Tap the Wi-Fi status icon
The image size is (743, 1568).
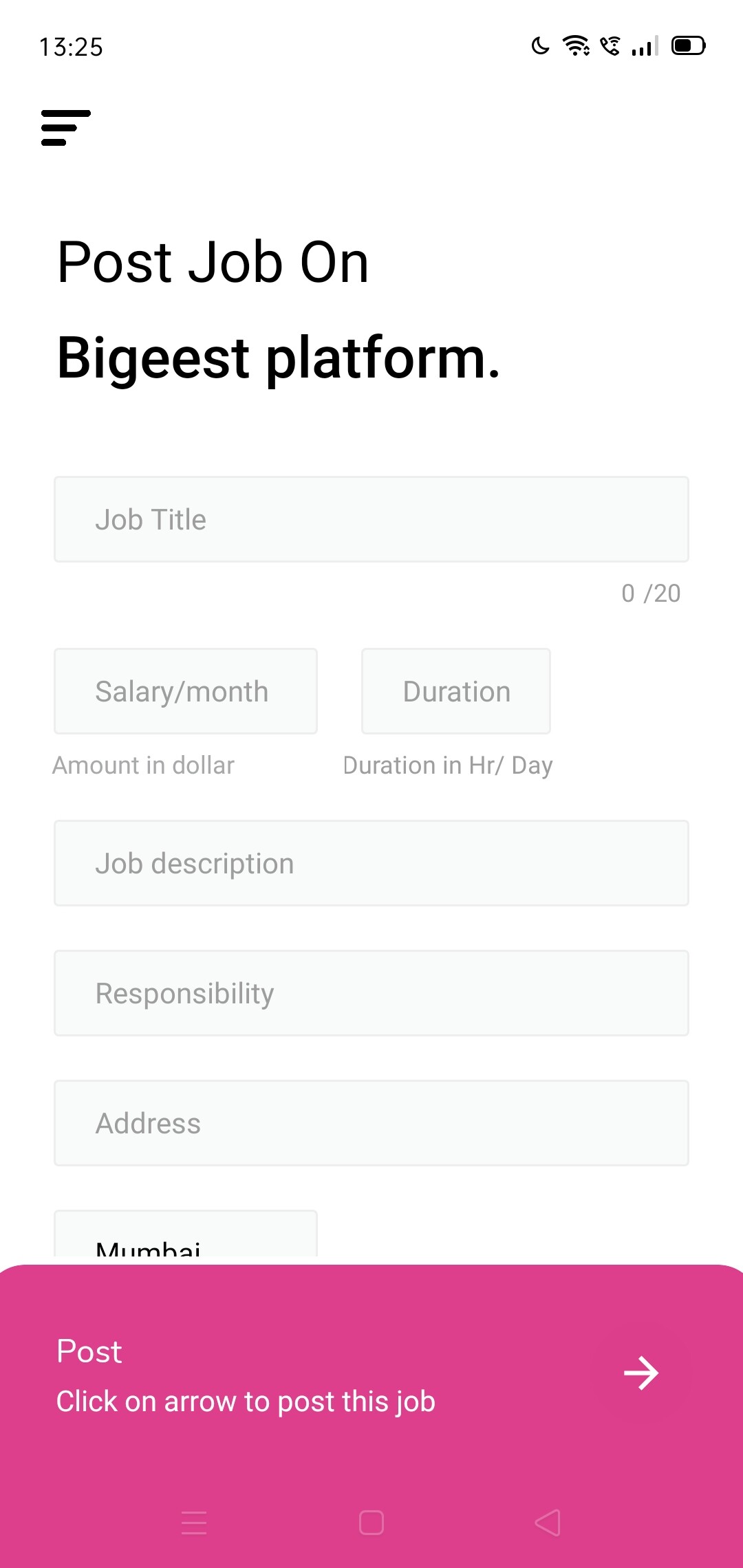click(x=576, y=46)
